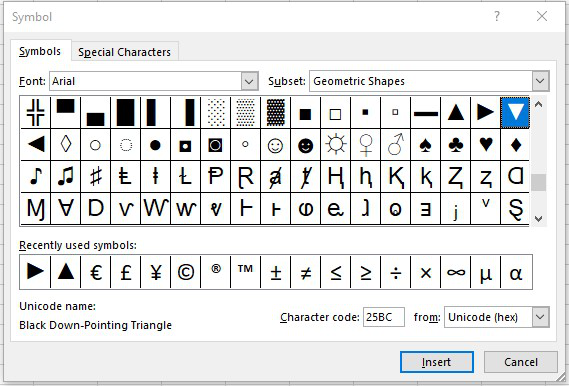
Task: Click the symbol grid scroll down arrow
Action: tap(539, 218)
